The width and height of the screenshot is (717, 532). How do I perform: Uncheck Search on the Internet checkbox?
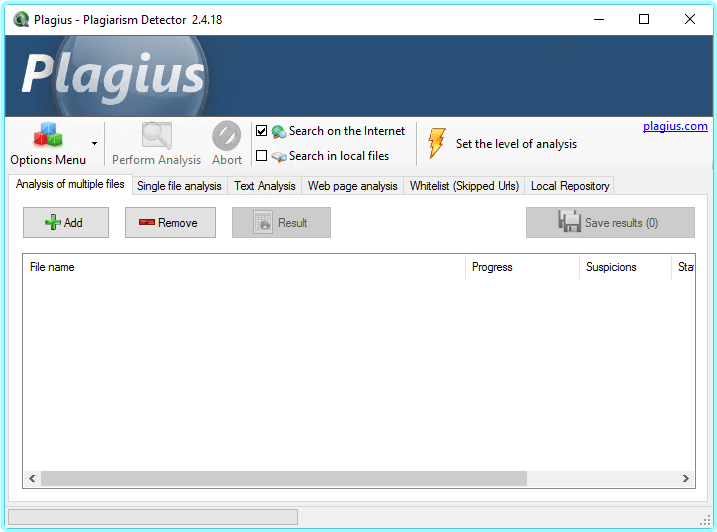tap(262, 131)
